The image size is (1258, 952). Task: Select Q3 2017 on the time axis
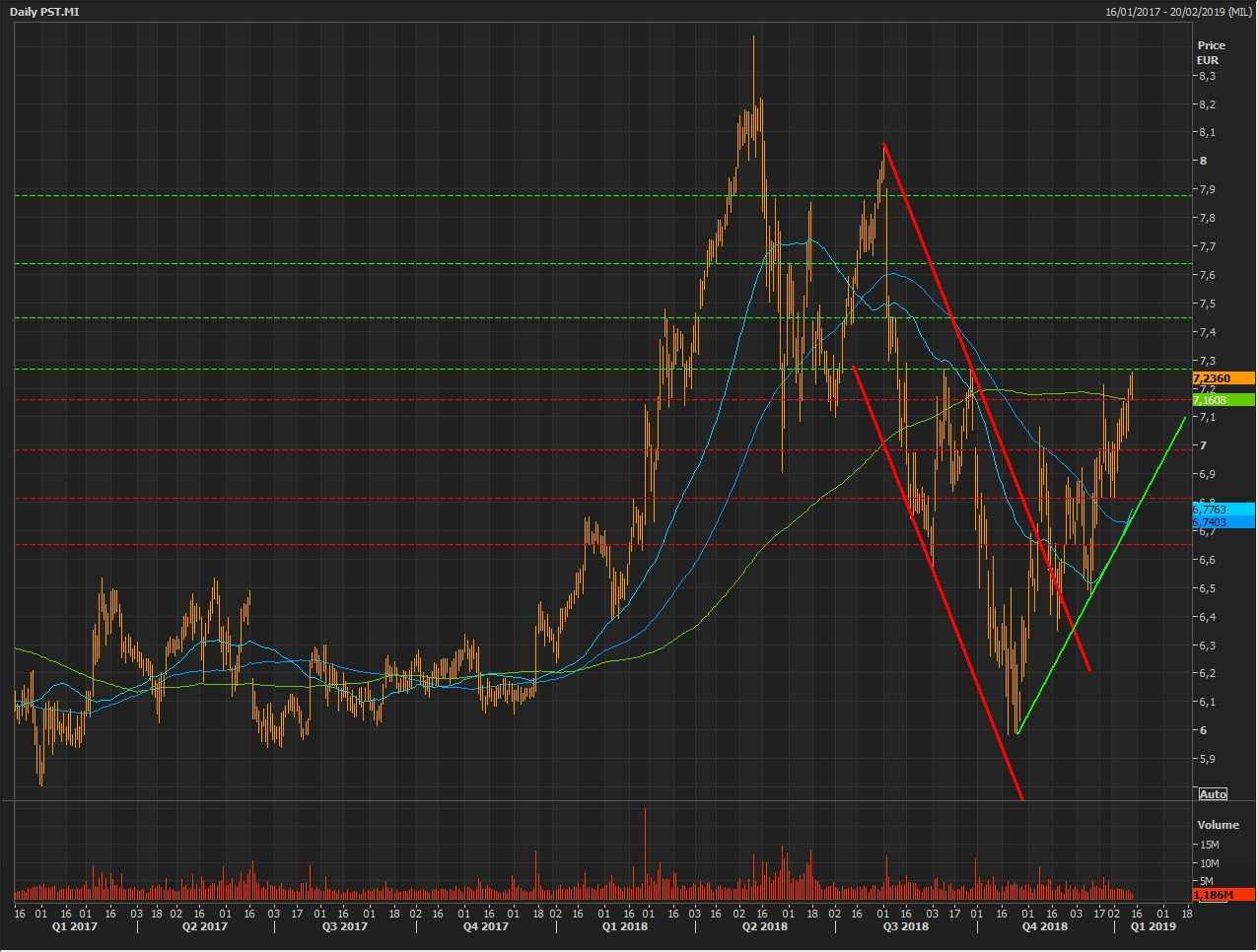pyautogui.click(x=345, y=926)
